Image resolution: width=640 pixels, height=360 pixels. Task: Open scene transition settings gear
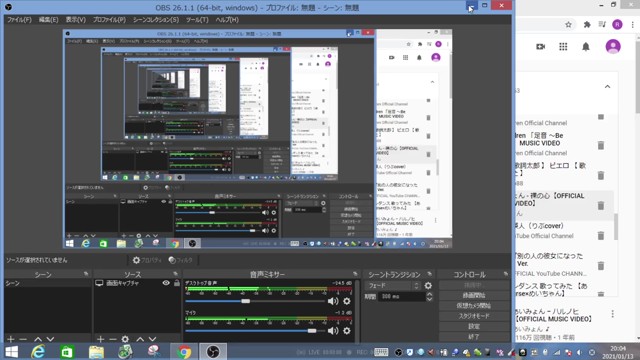coord(428,286)
